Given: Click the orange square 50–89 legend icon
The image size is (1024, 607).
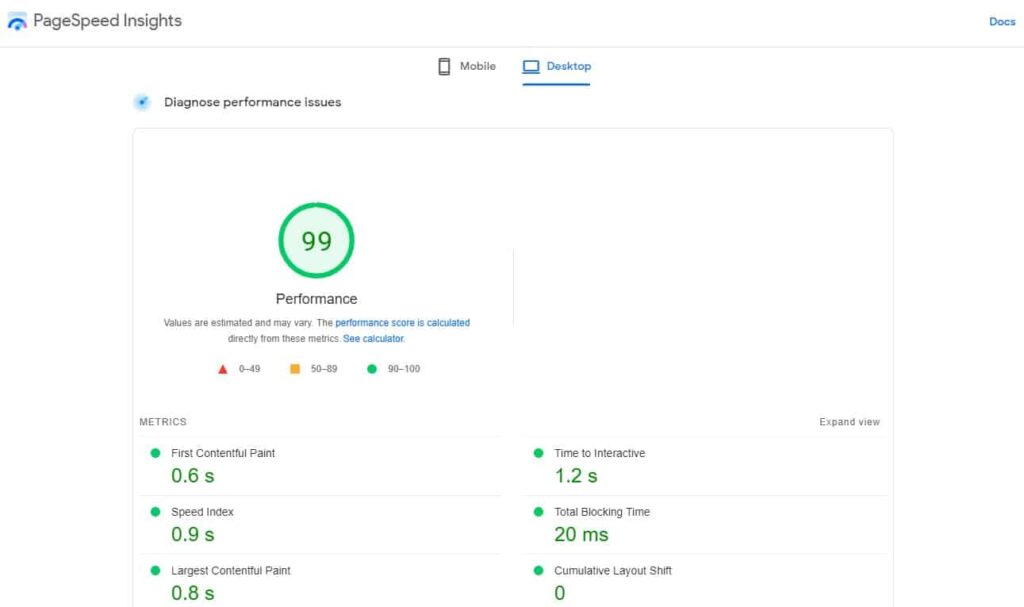Looking at the screenshot, I should coord(295,369).
